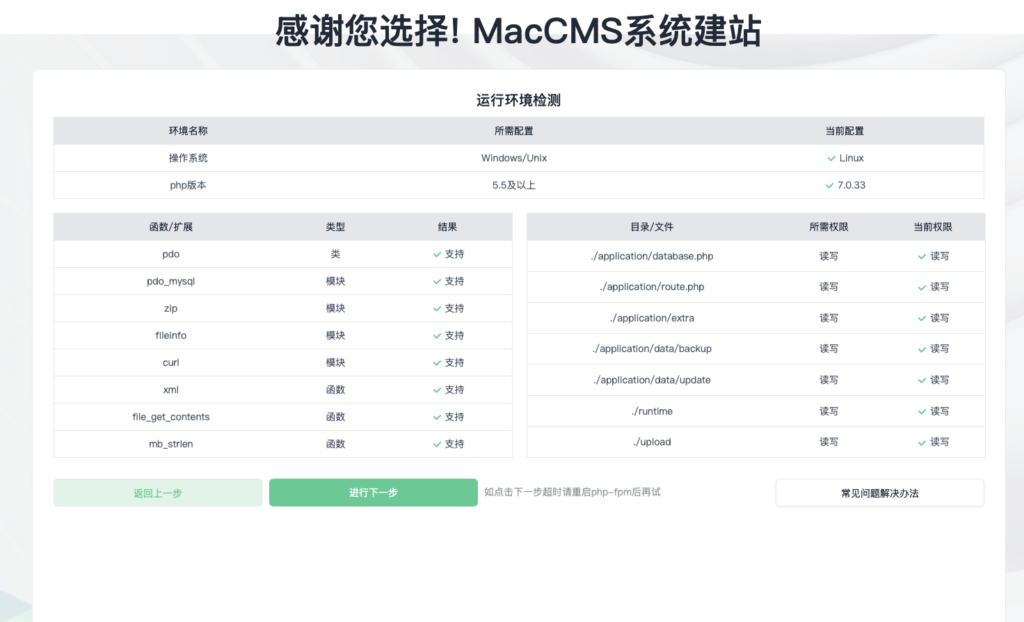1024x622 pixels.
Task: Select the fileinfo module row
Action: click(170, 335)
